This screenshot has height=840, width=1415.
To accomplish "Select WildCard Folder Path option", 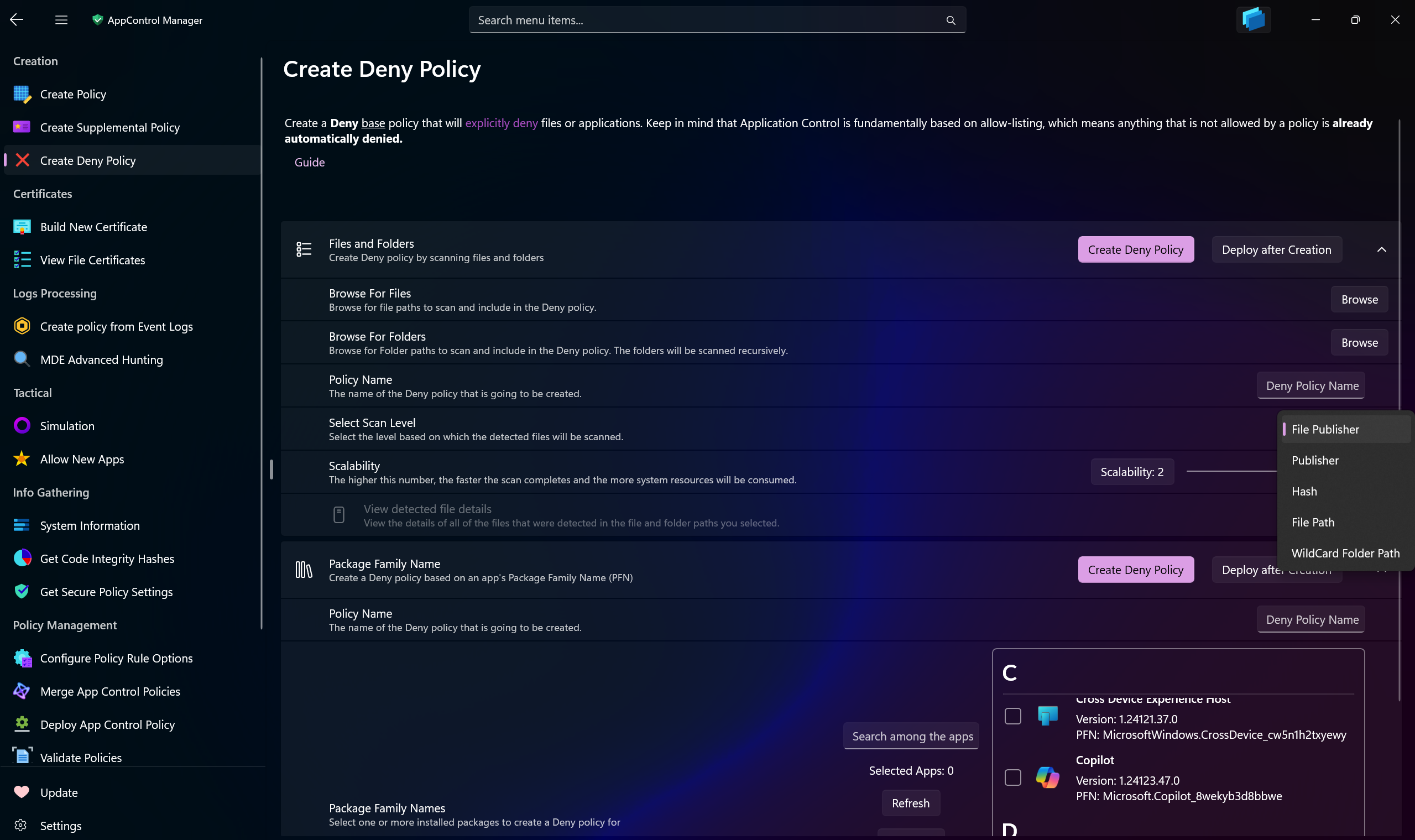I will point(1346,552).
